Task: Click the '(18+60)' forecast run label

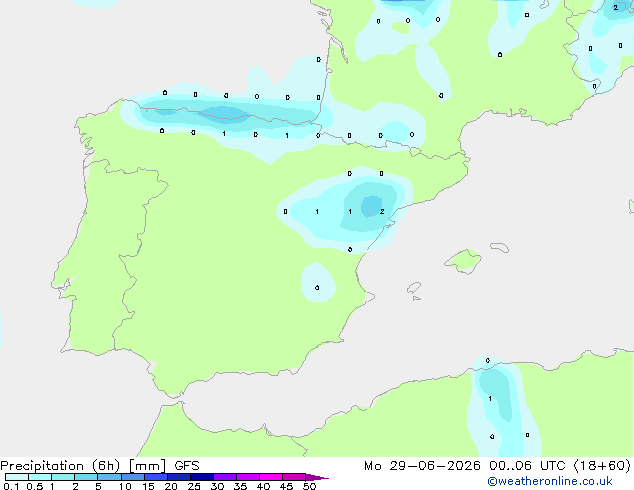Action: tap(602, 466)
